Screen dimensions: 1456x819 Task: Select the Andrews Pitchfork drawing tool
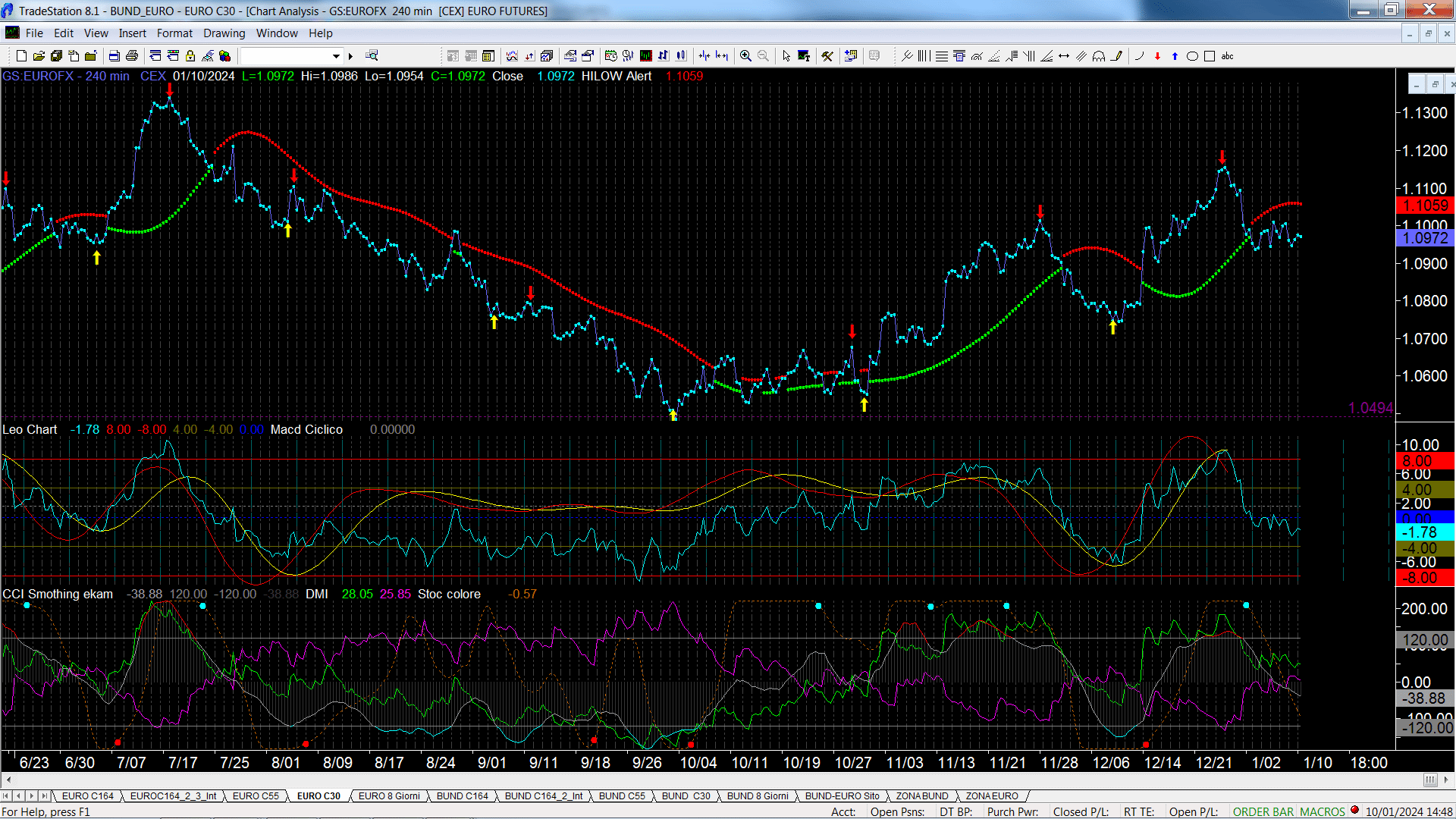[x=907, y=56]
